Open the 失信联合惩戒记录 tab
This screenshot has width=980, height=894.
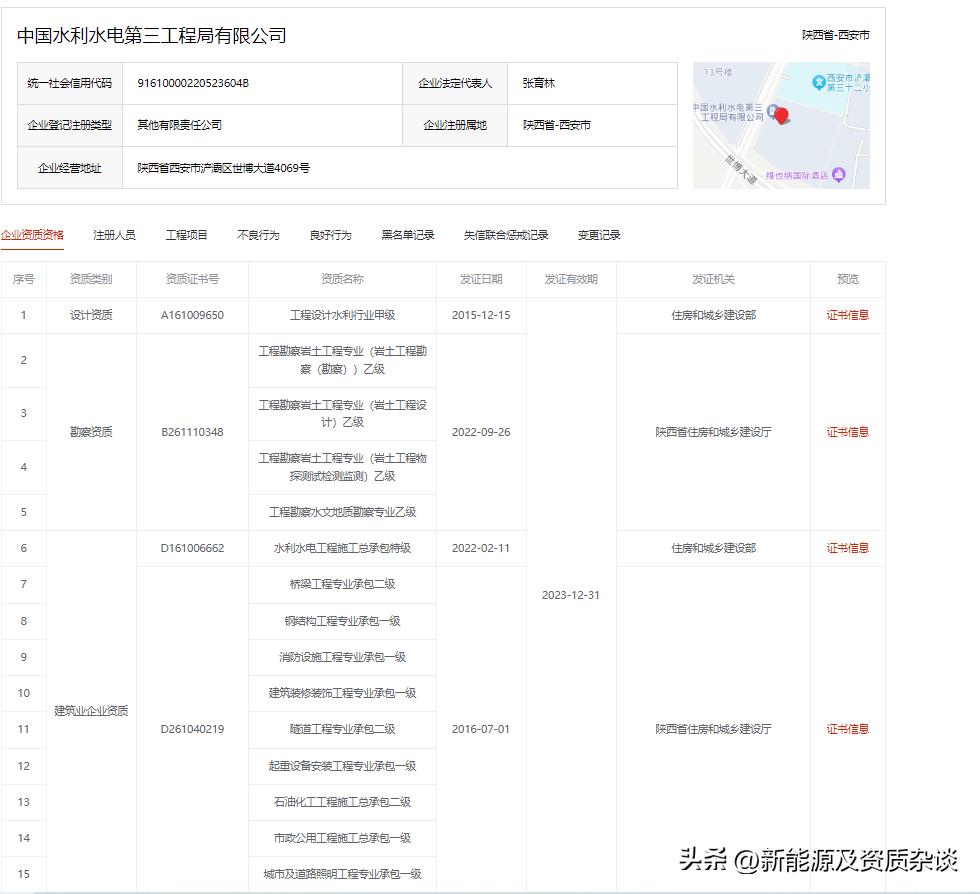[x=508, y=234]
